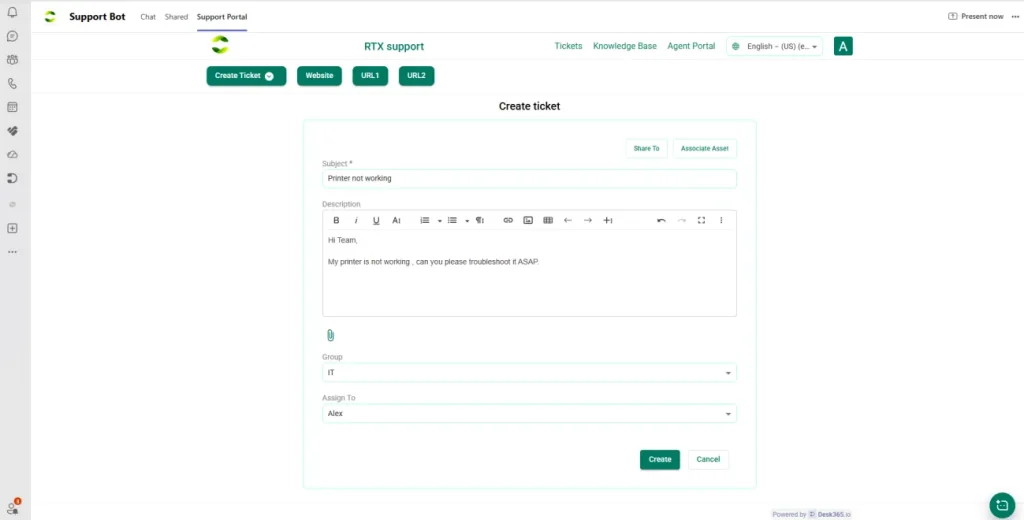Open Calls phone icon in sidebar

(12, 84)
